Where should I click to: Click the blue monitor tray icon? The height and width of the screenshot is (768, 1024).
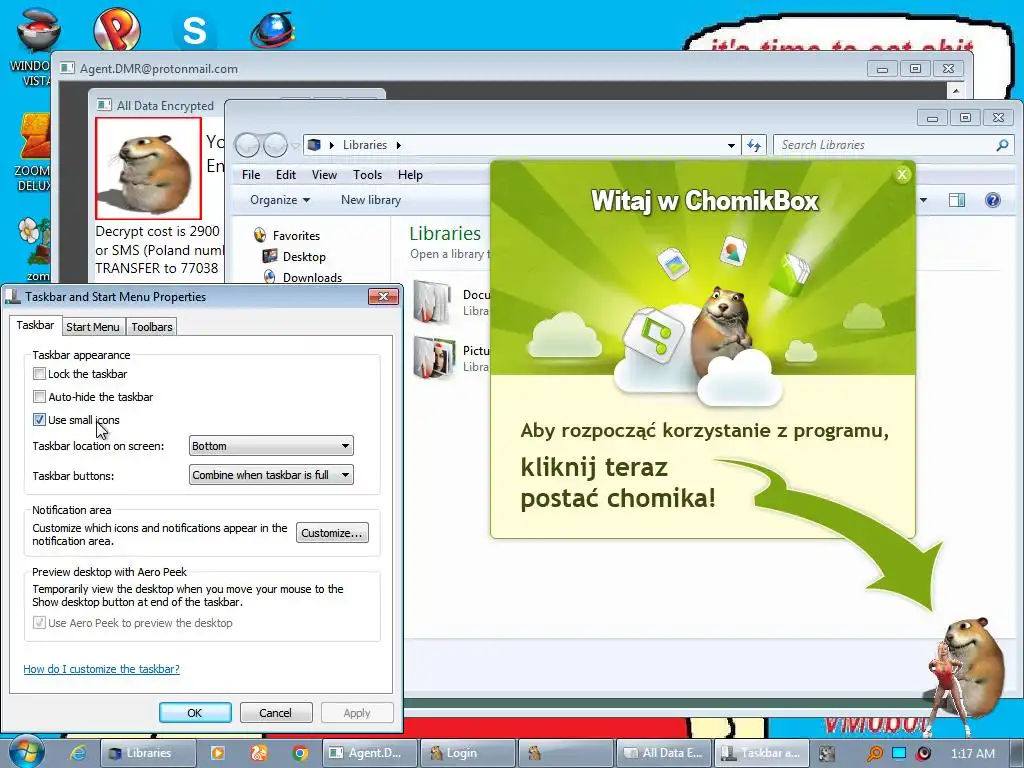pyautogui.click(x=899, y=753)
